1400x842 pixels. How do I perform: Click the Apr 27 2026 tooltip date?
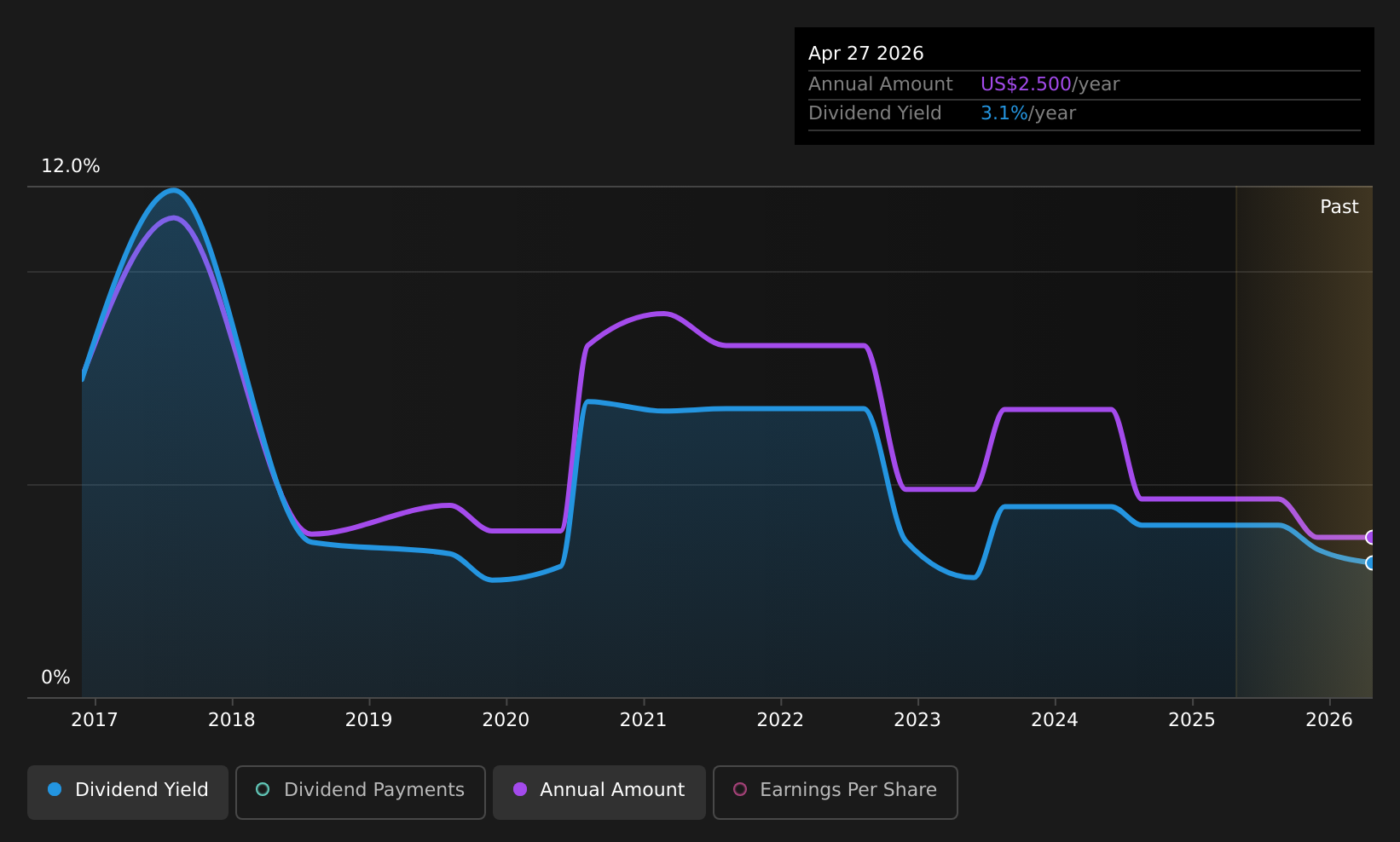click(x=866, y=54)
